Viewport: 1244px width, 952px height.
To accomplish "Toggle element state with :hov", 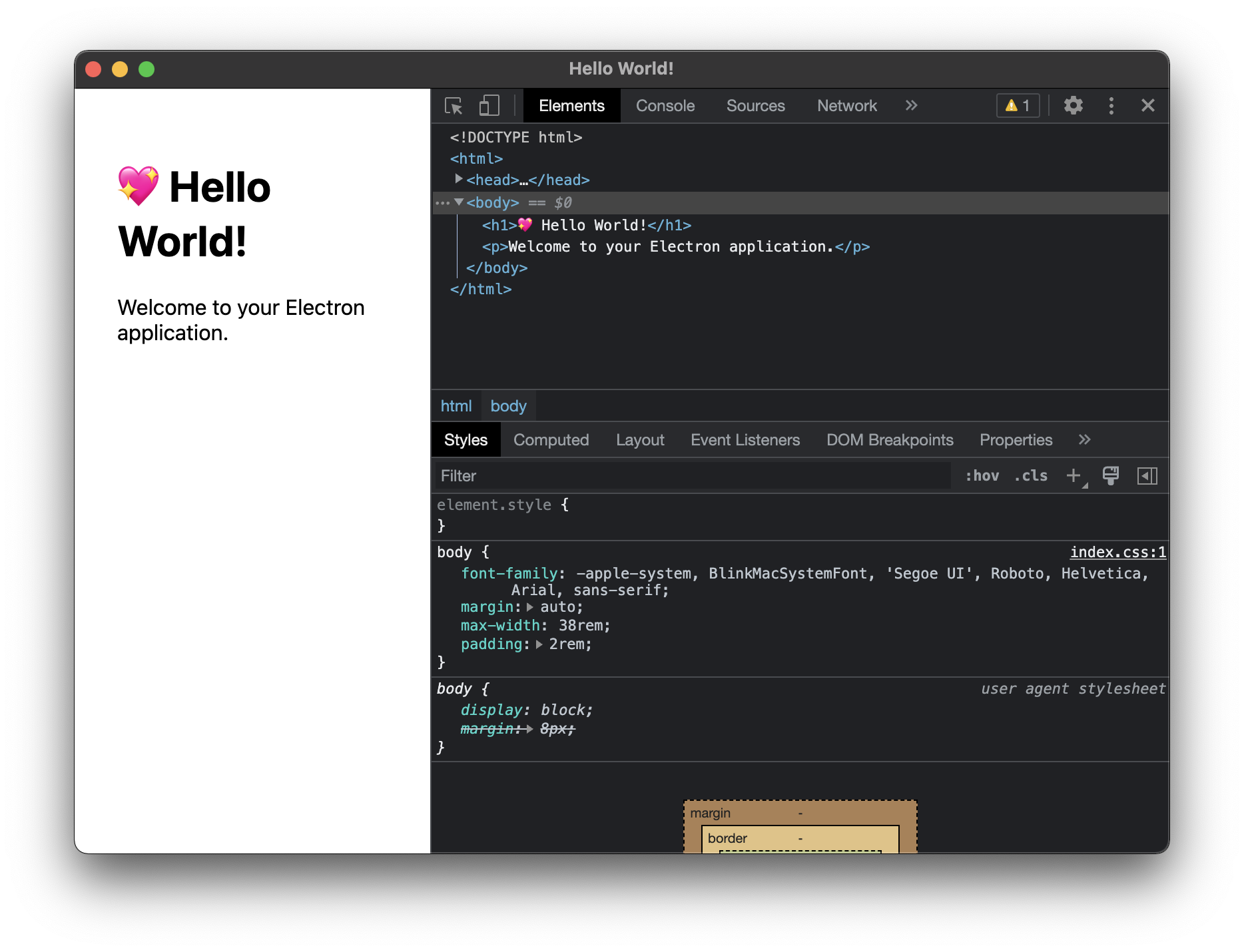I will tap(982, 475).
